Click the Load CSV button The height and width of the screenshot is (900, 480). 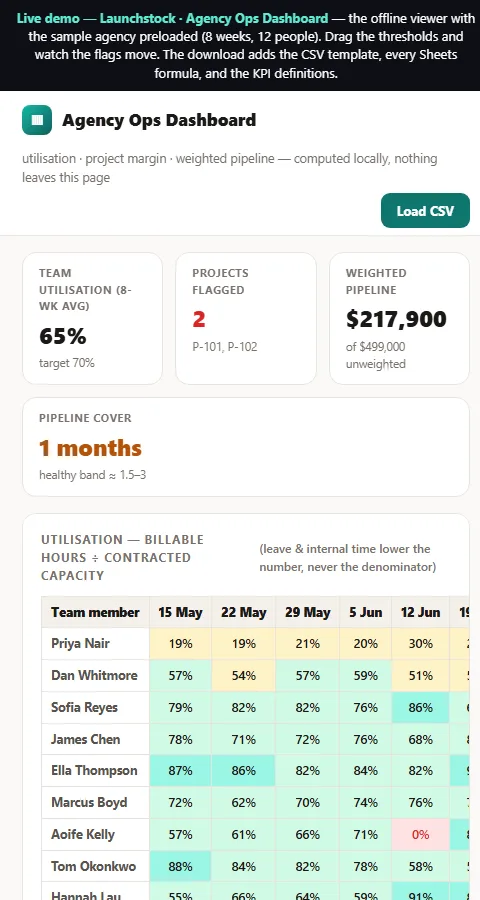pos(425,211)
